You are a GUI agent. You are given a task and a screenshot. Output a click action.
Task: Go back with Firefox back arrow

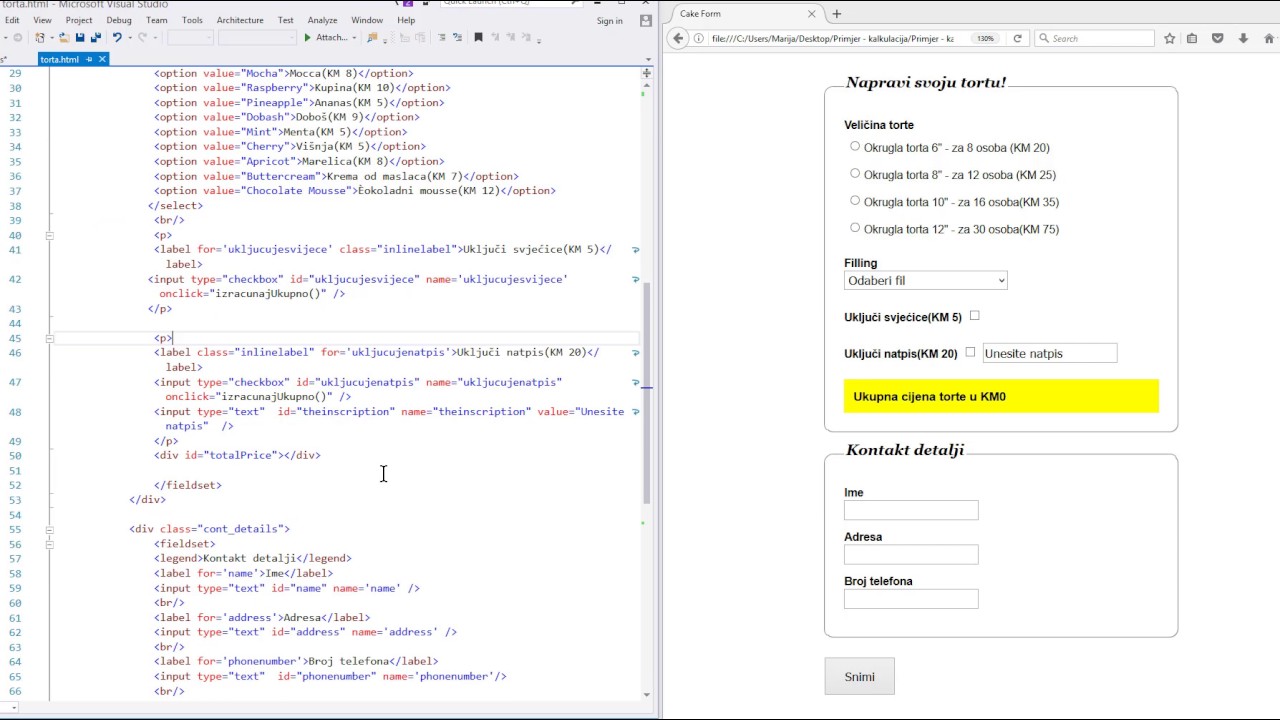pyautogui.click(x=678, y=38)
